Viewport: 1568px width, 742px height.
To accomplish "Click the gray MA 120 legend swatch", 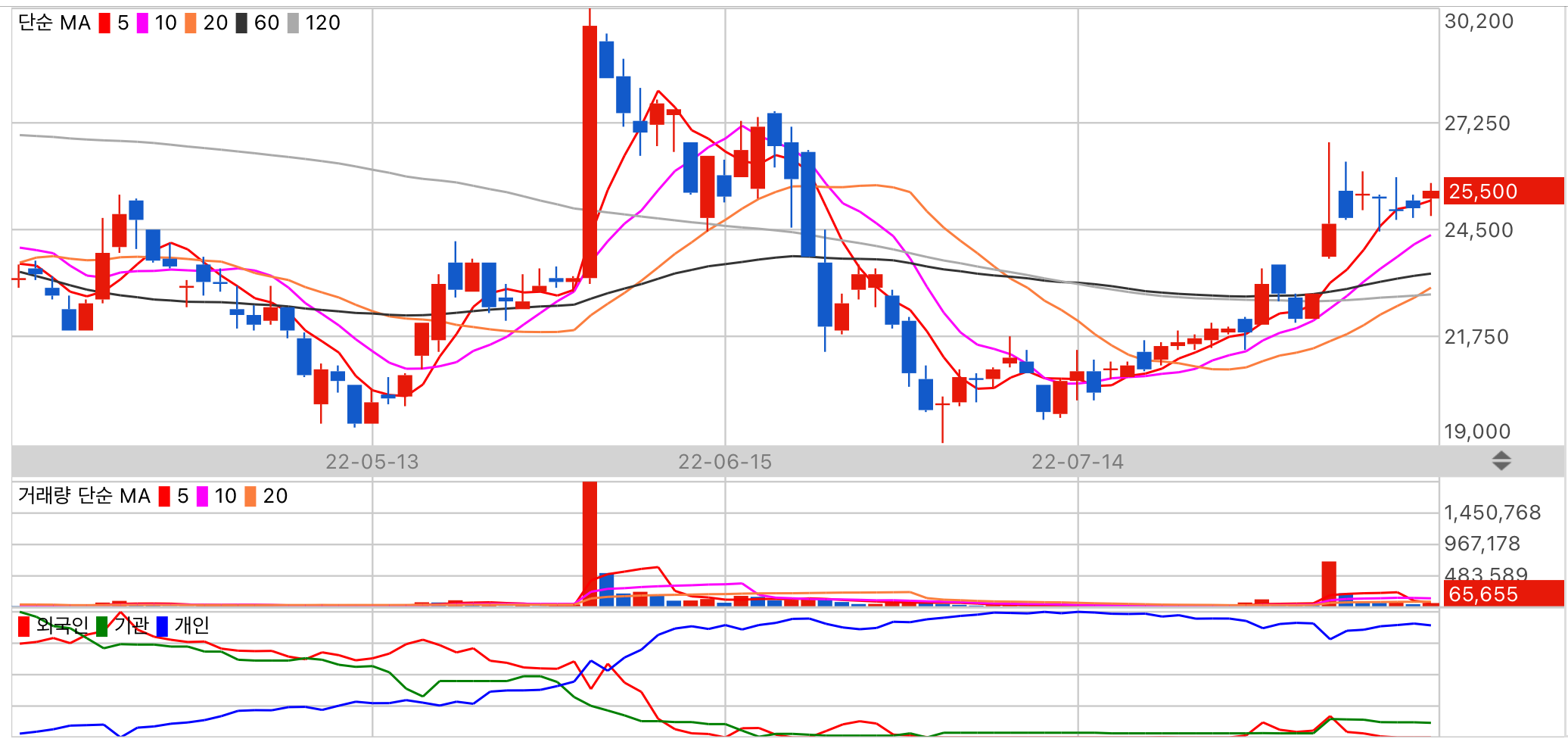I will [293, 23].
